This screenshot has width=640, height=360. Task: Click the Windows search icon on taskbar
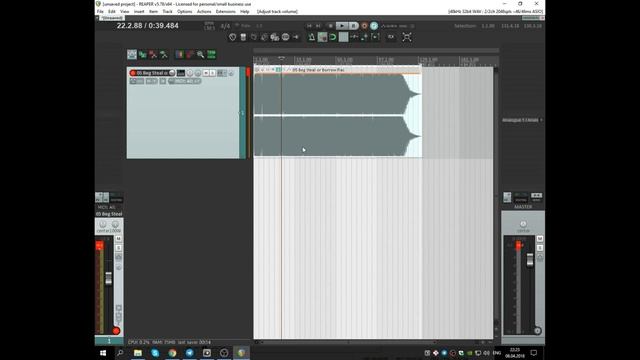click(120, 353)
